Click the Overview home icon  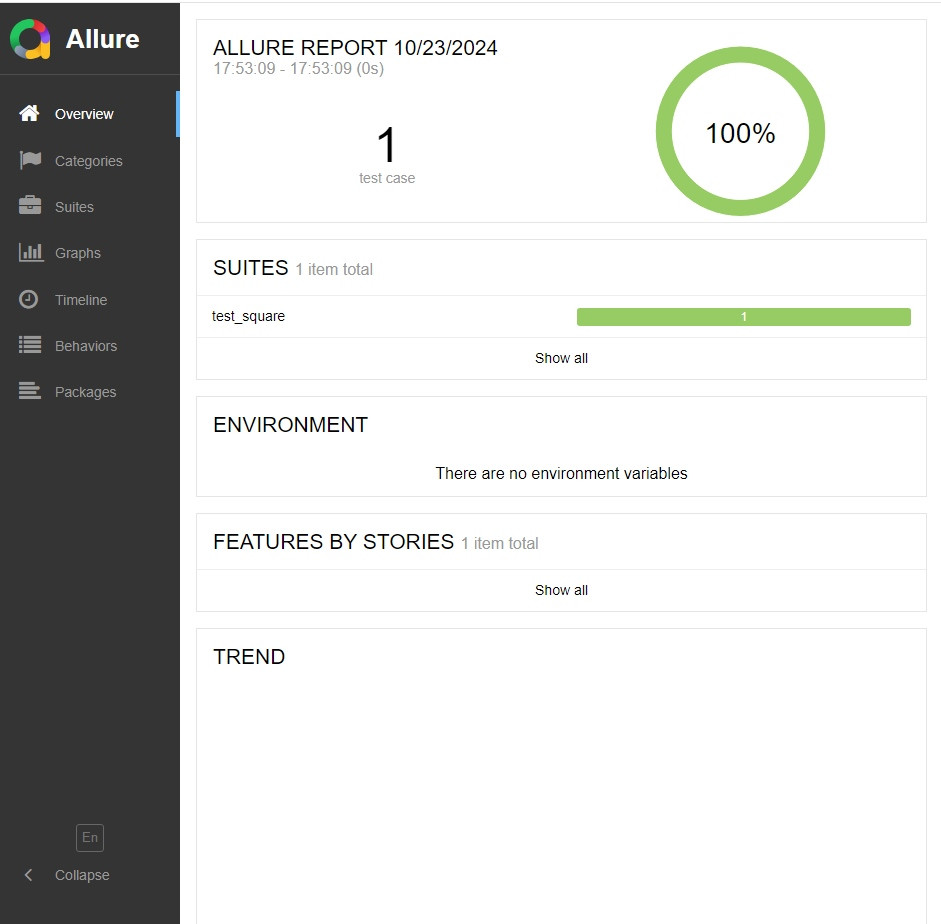(29, 113)
